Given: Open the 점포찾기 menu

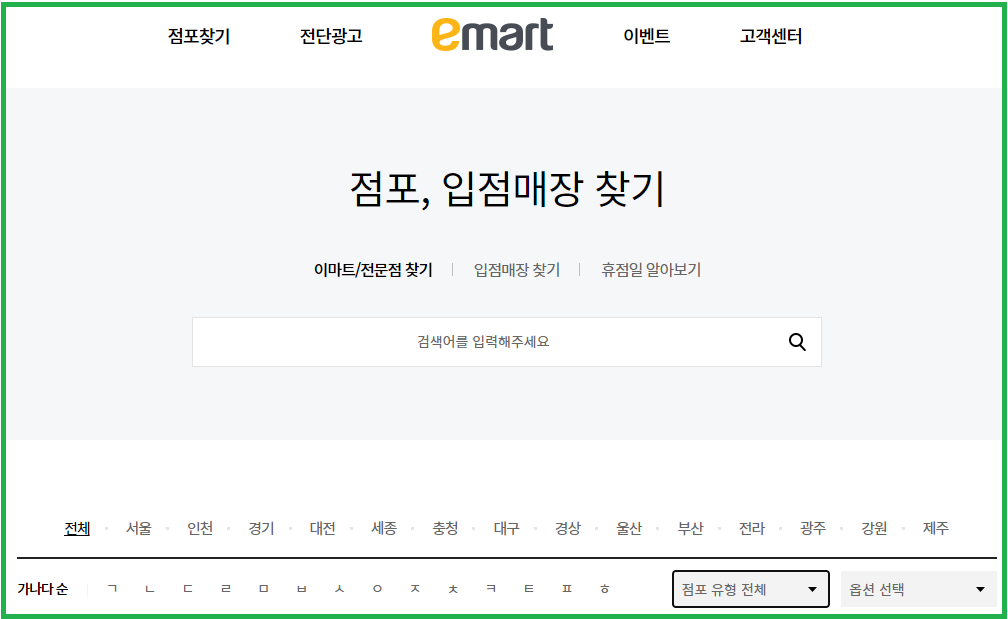Looking at the screenshot, I should [x=199, y=36].
